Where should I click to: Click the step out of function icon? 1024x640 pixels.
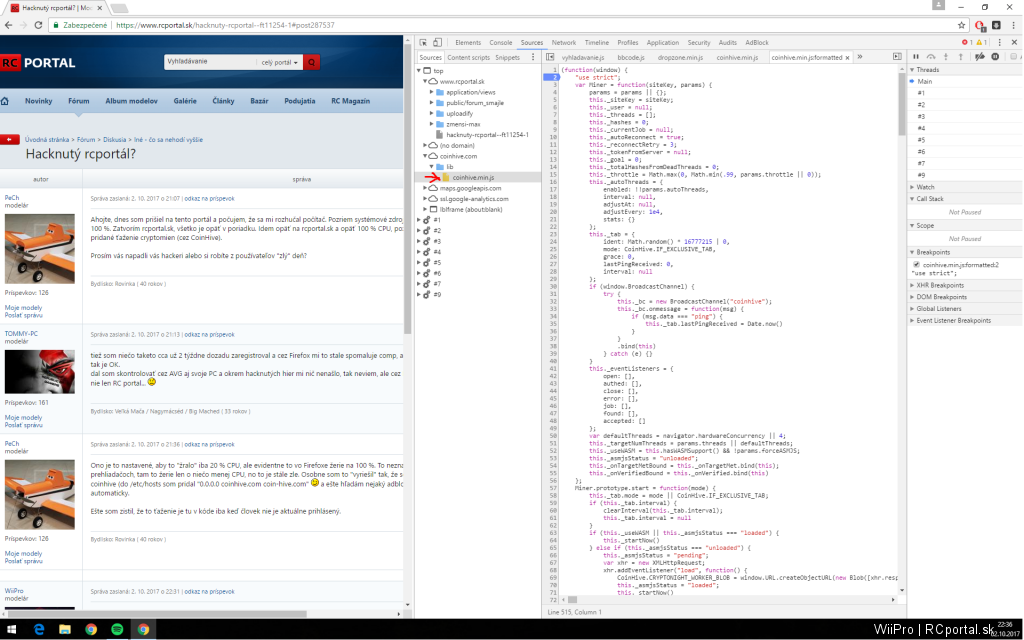961,57
